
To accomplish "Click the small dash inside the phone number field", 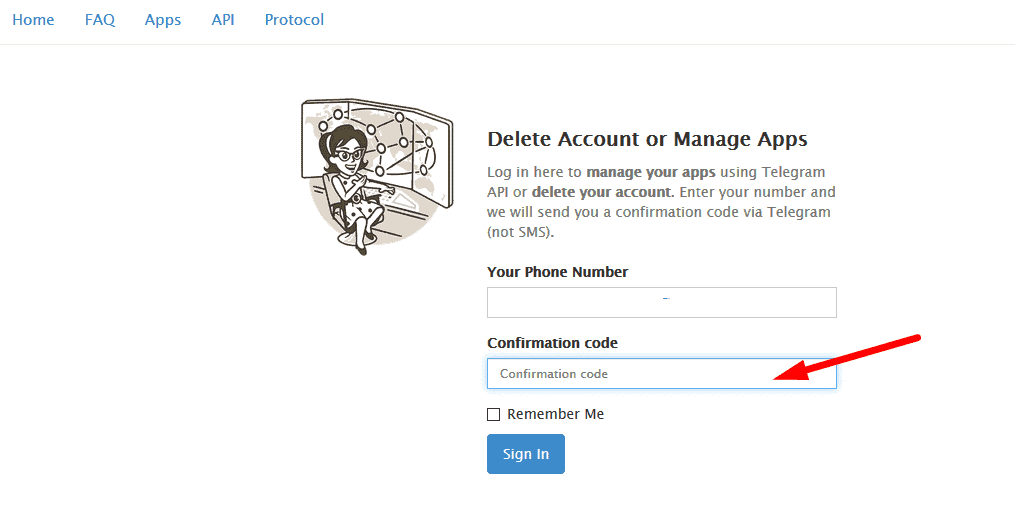I will [666, 299].
